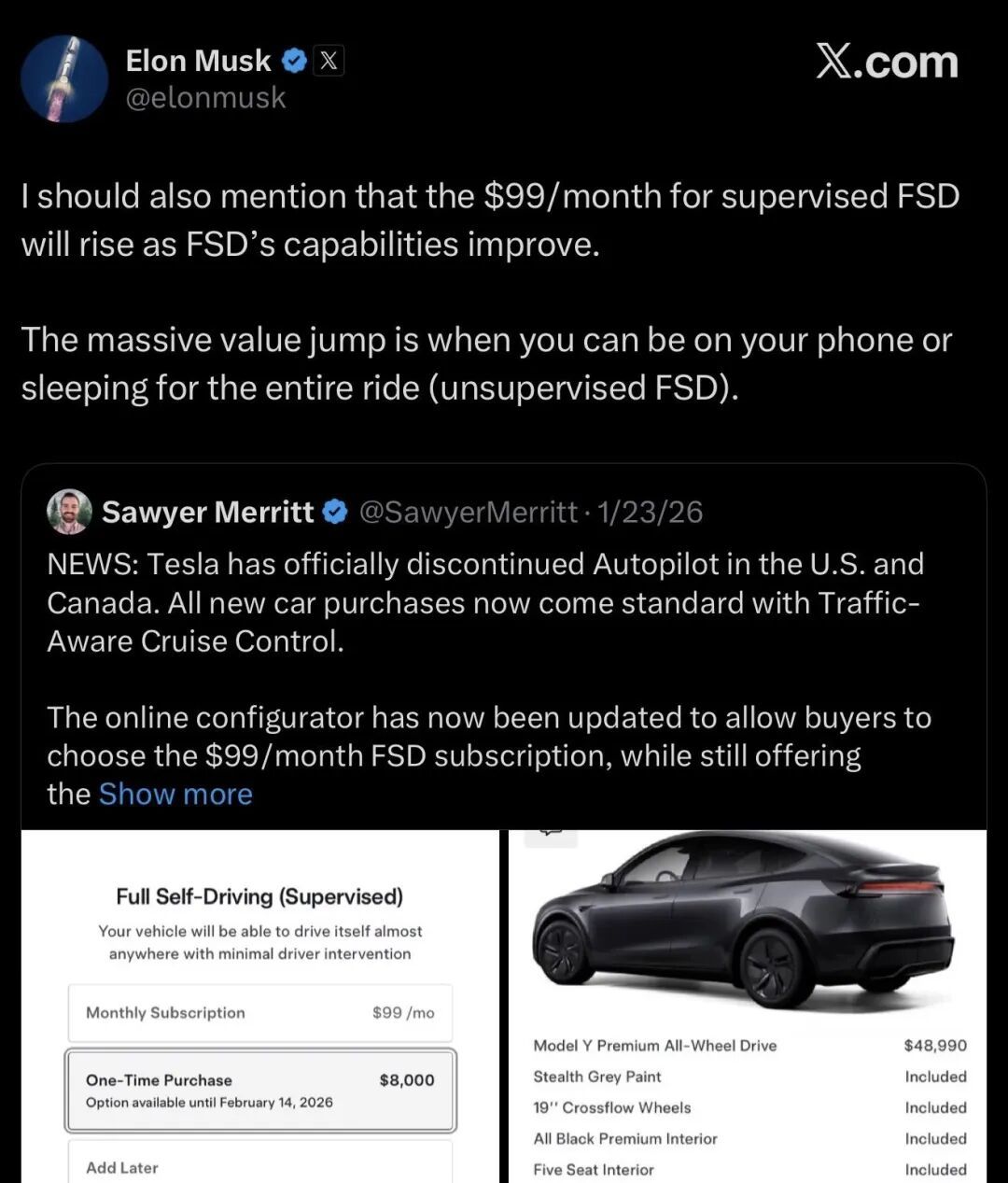Open the Full Self-Driving configurator screenshot
This screenshot has width=1008, height=1183.
[260, 1007]
